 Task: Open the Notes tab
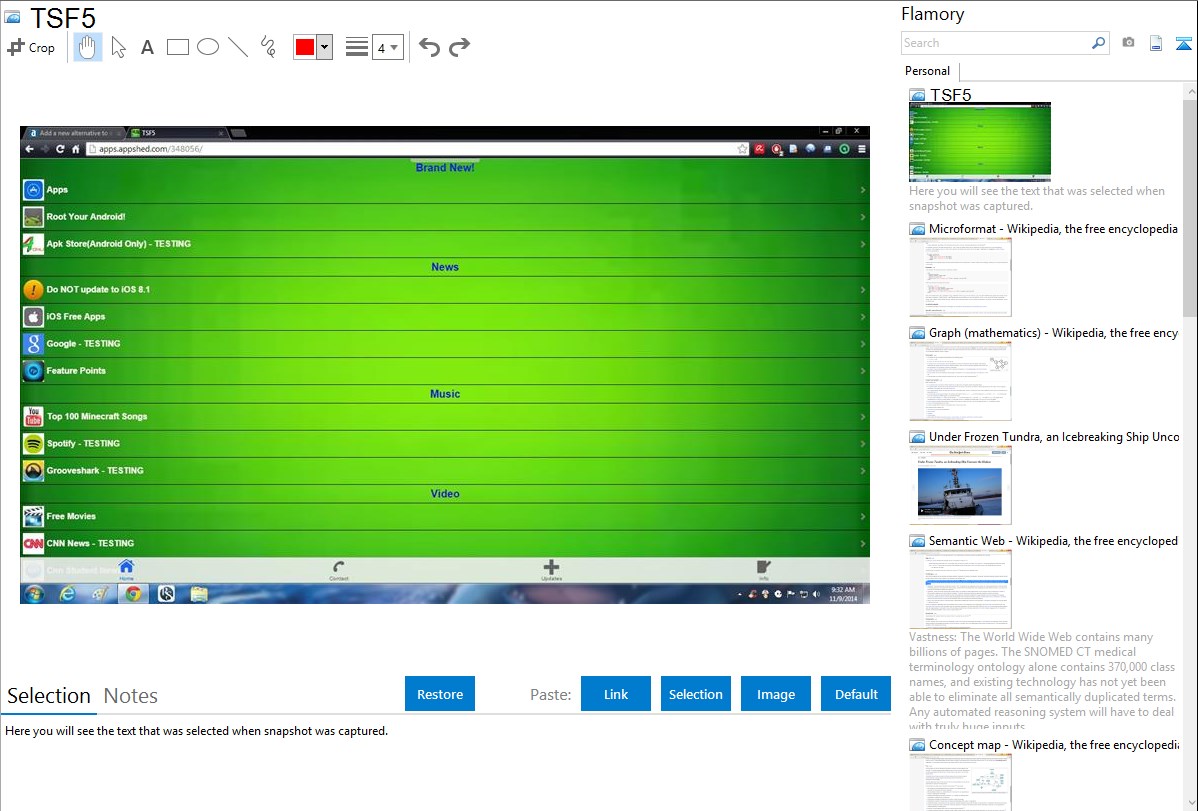[x=131, y=696]
